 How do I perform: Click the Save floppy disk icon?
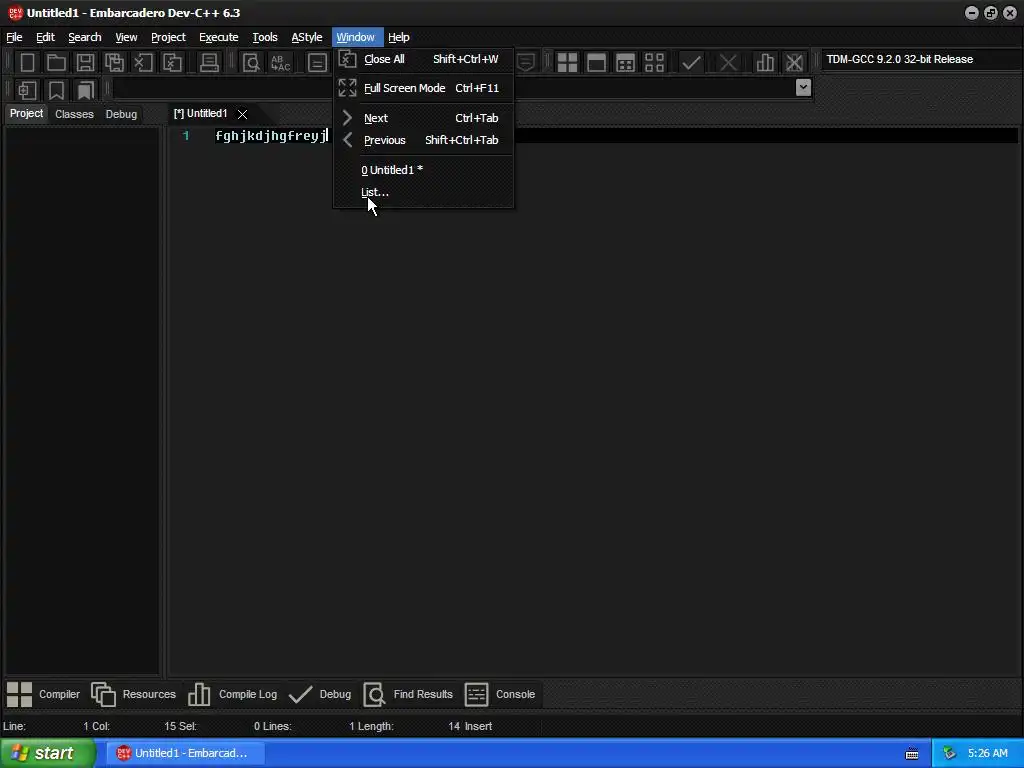[85, 63]
